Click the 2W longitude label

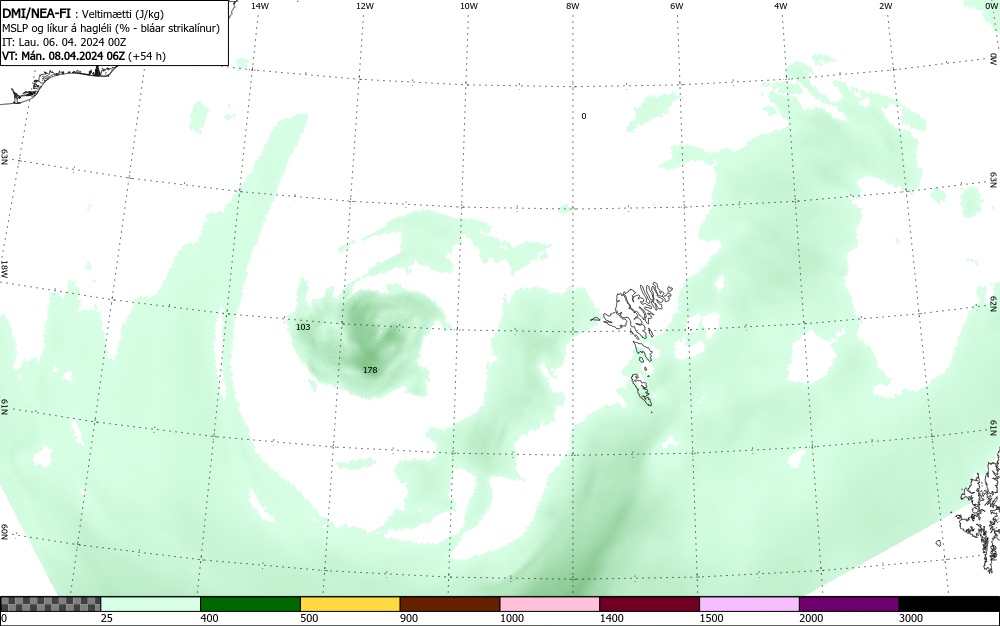(885, 6)
